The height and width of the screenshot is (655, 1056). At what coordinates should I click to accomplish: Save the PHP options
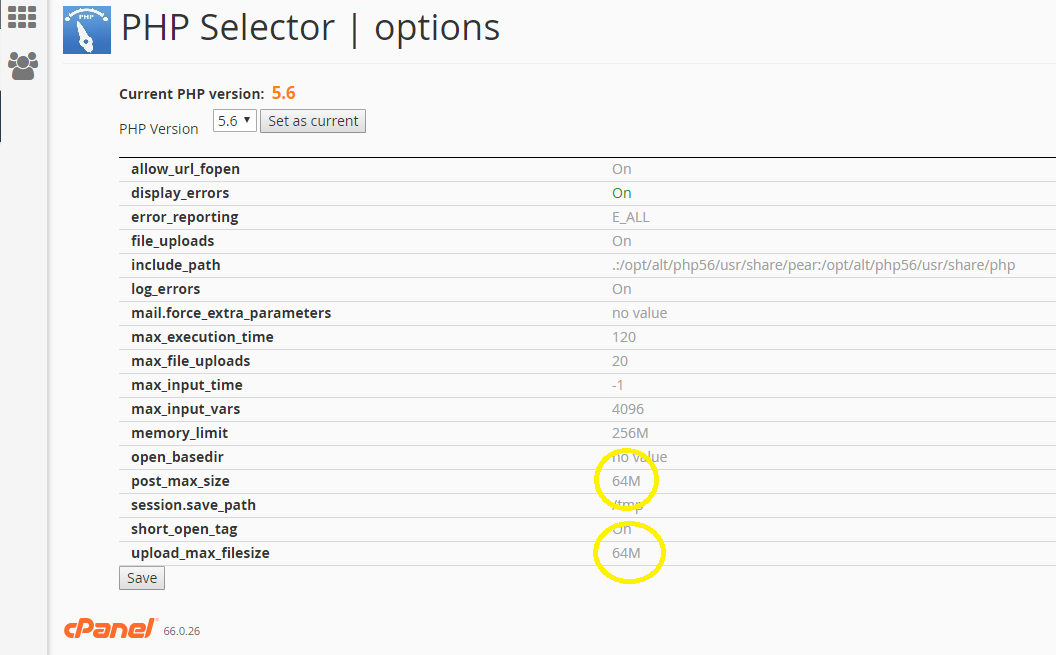click(x=142, y=578)
